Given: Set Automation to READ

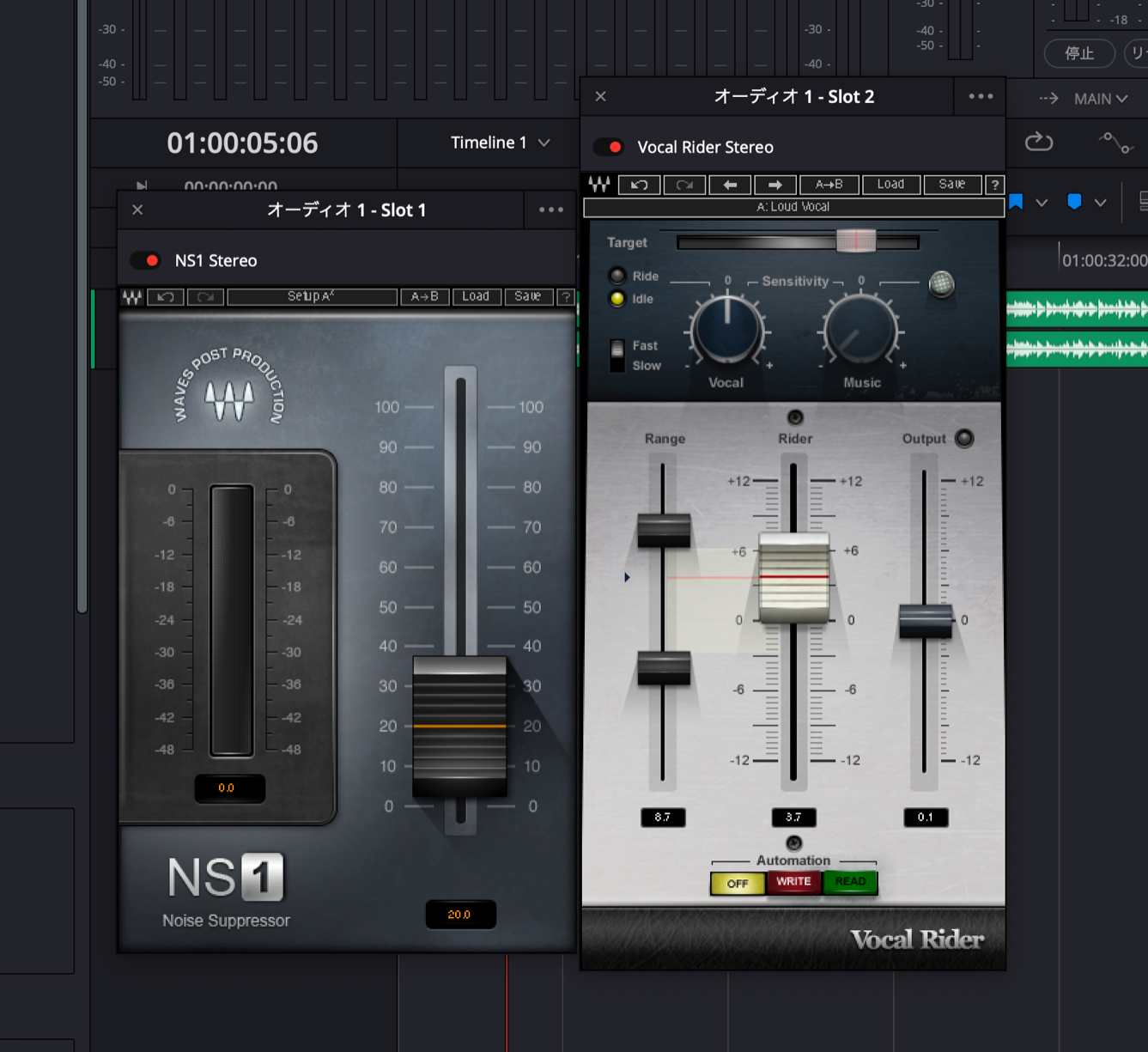Looking at the screenshot, I should point(850,882).
